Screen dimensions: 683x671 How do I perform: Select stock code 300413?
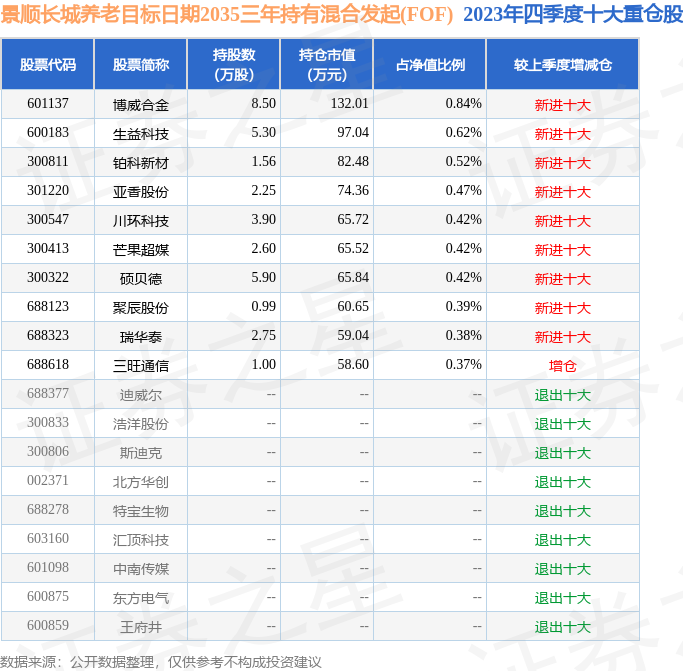click(48, 248)
